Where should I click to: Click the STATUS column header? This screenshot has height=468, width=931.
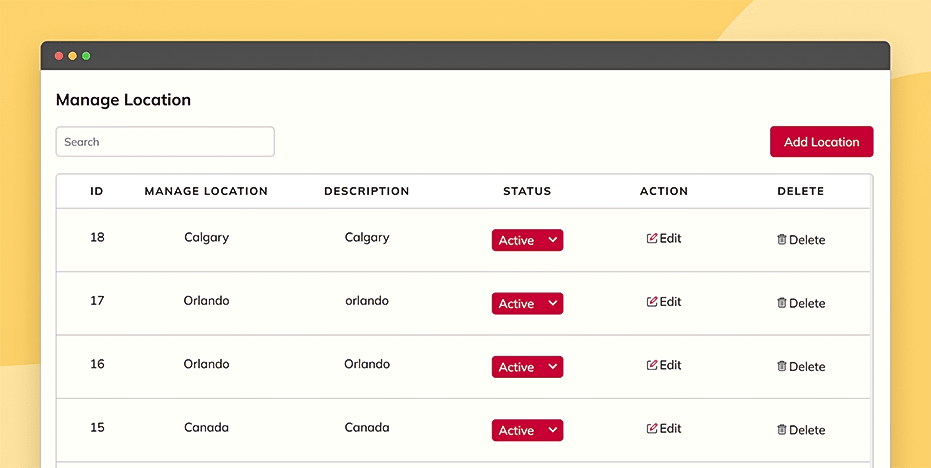coord(527,191)
